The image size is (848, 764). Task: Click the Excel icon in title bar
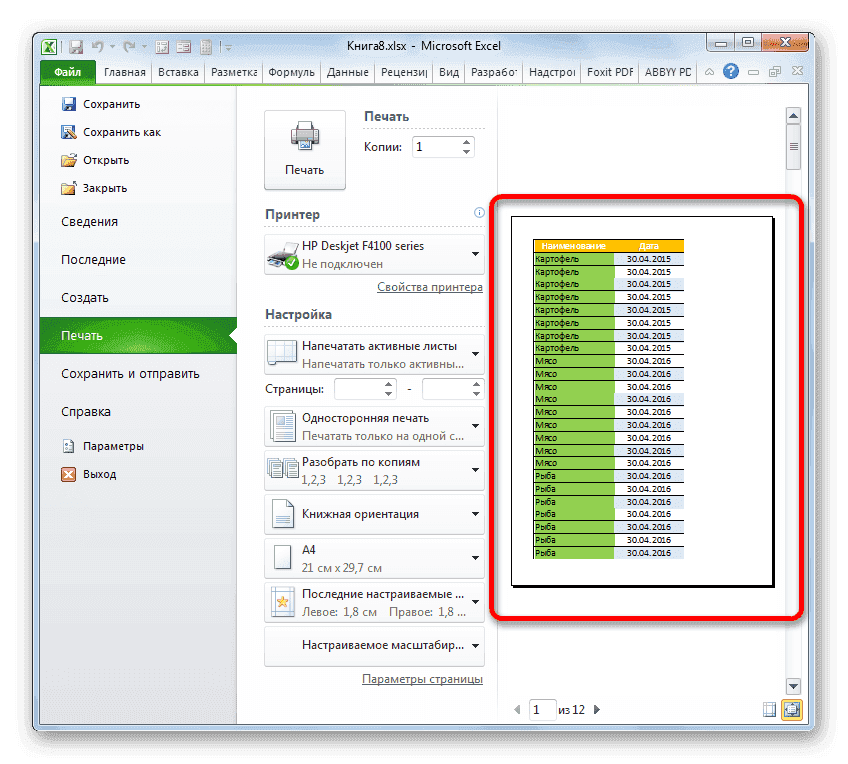point(48,46)
